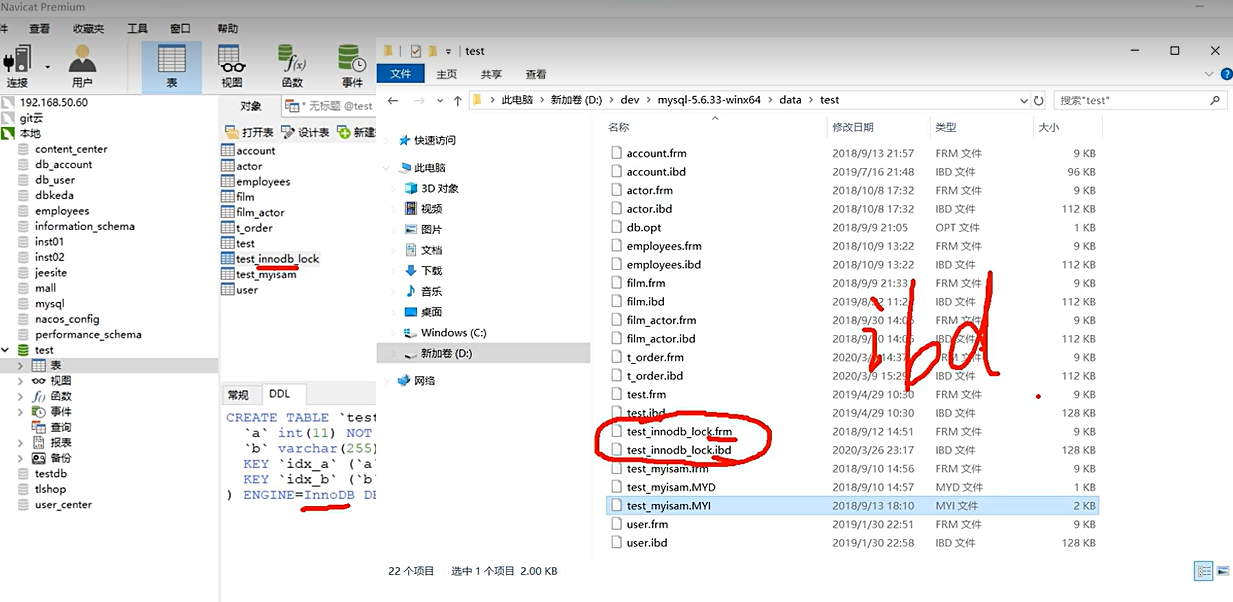Open the 帮助 menu in Navicat

[x=227, y=29]
